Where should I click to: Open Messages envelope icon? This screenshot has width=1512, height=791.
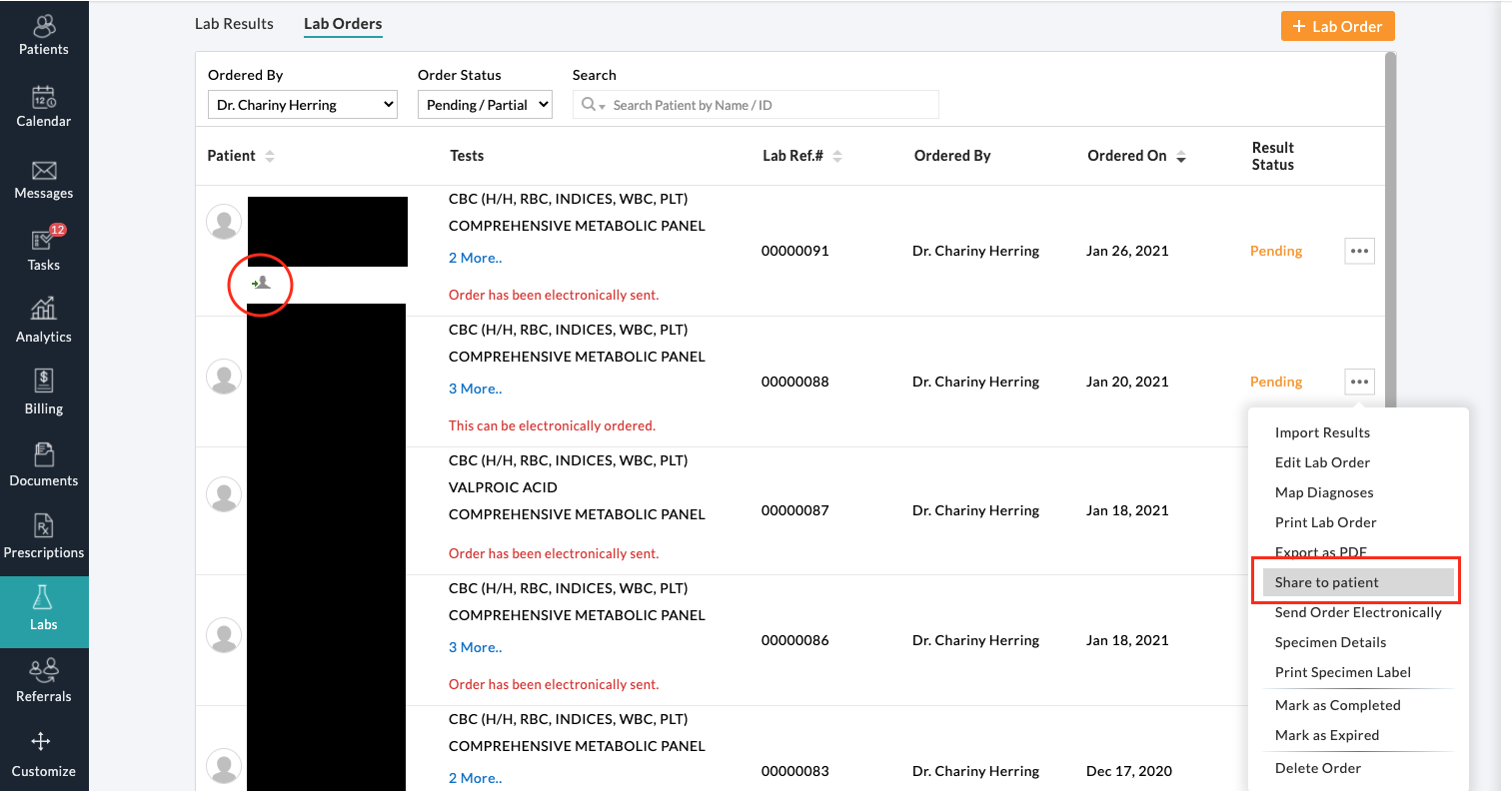tap(44, 171)
